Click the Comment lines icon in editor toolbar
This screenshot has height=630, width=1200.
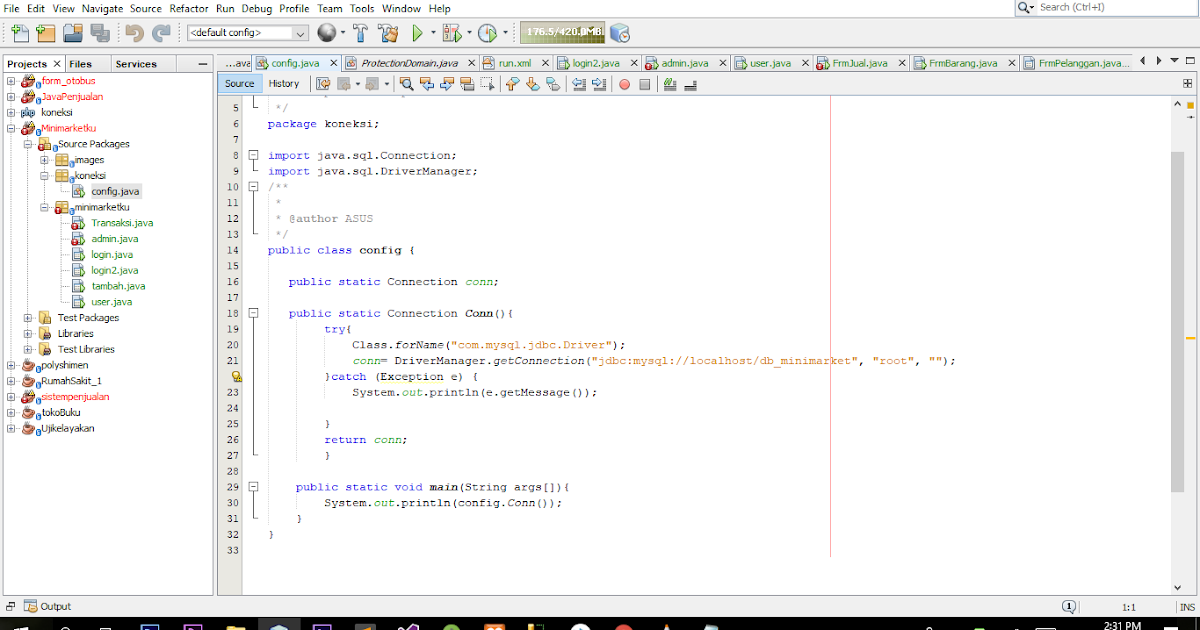(x=670, y=84)
